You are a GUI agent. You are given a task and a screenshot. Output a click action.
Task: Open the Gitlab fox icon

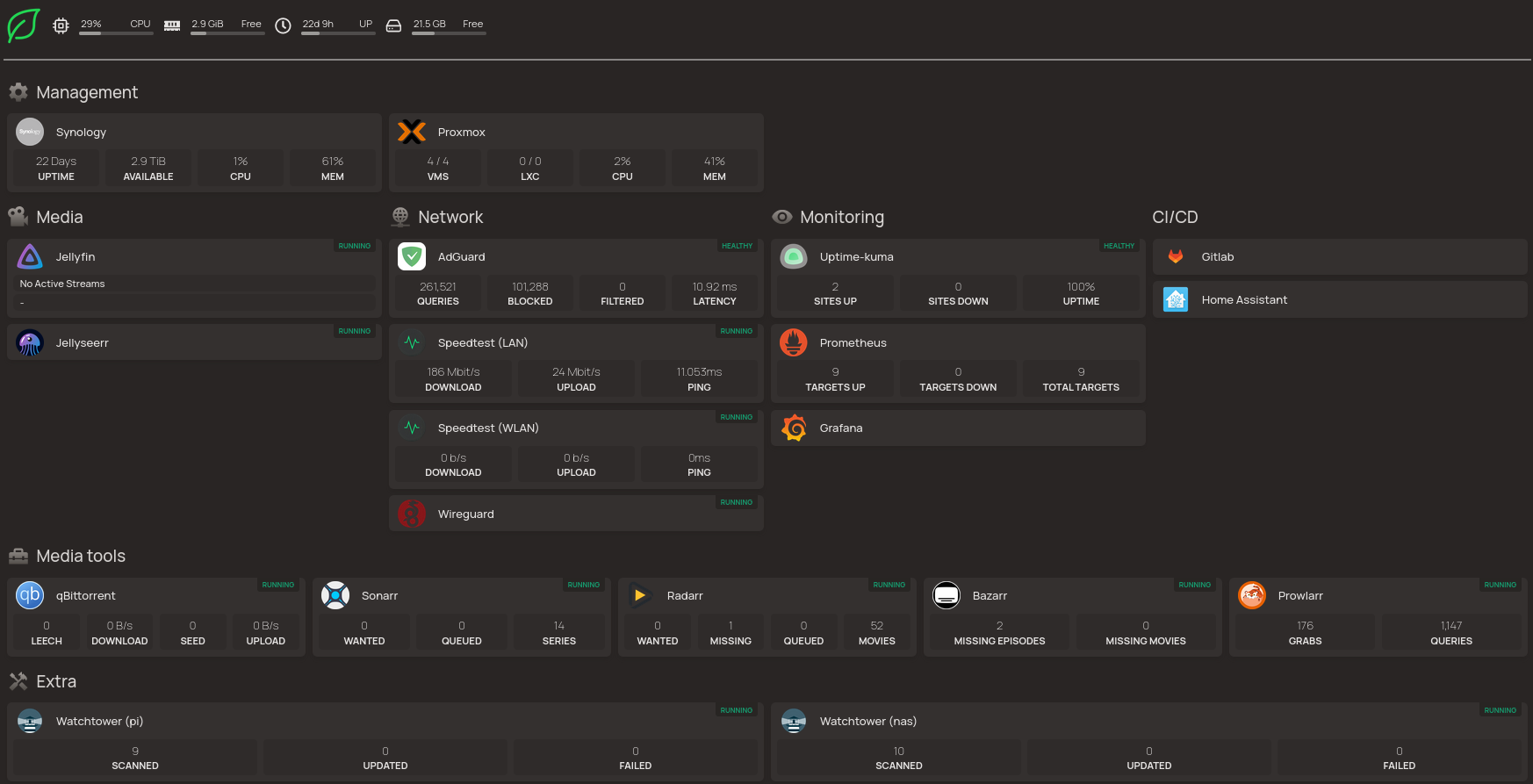1176,256
